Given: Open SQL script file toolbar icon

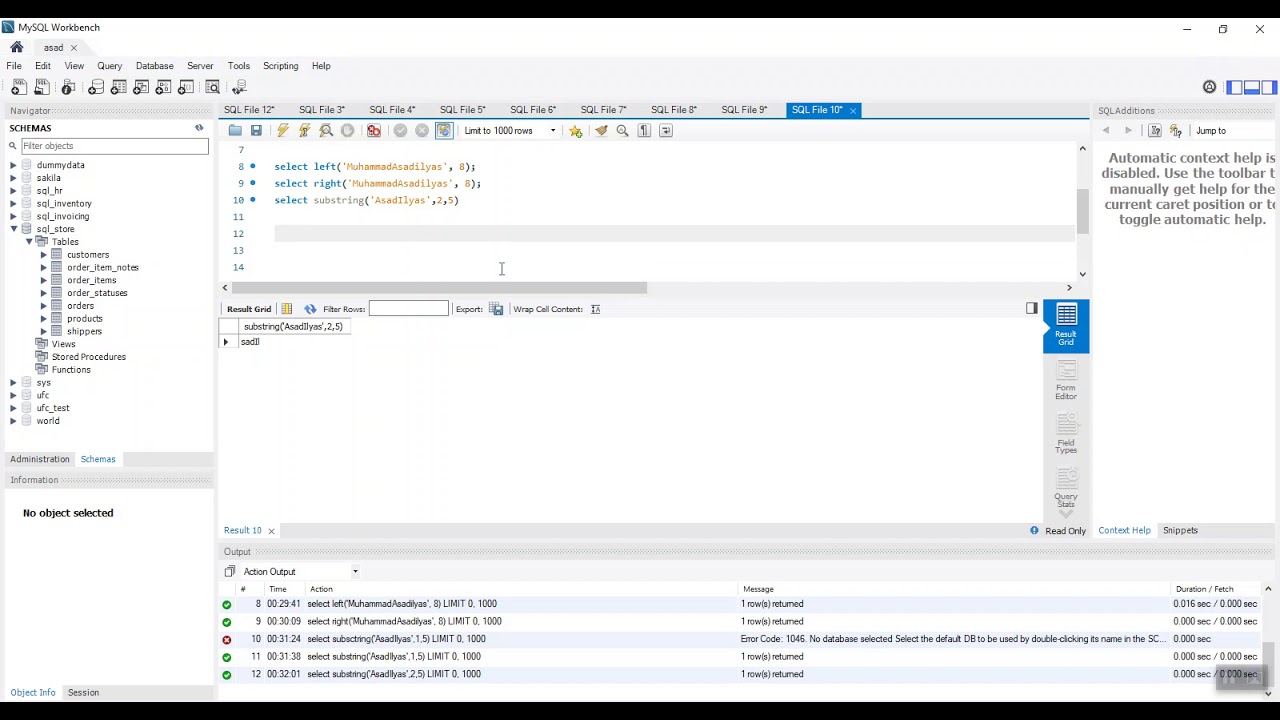Looking at the screenshot, I should (42, 88).
